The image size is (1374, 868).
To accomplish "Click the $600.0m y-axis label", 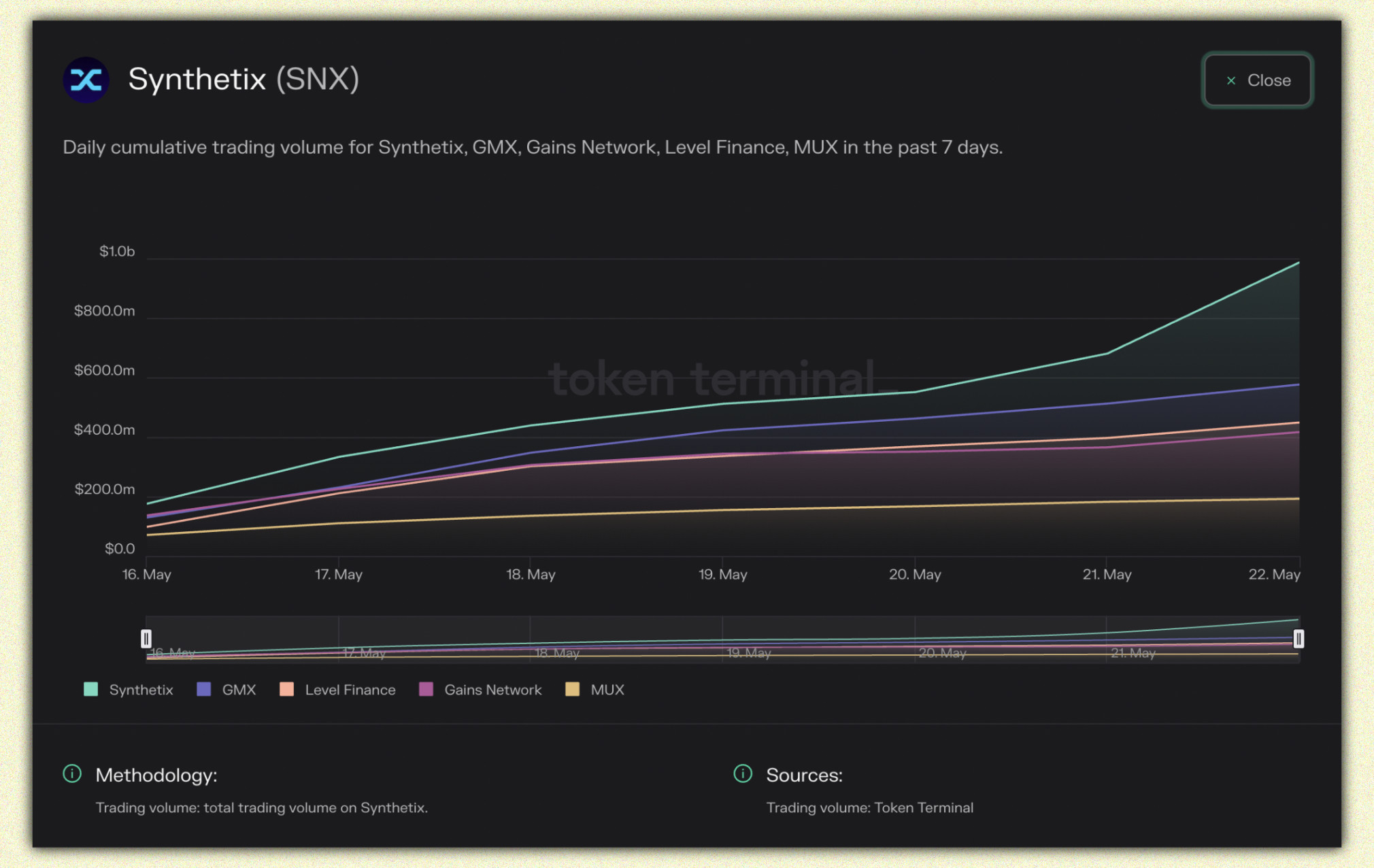I will click(x=105, y=371).
